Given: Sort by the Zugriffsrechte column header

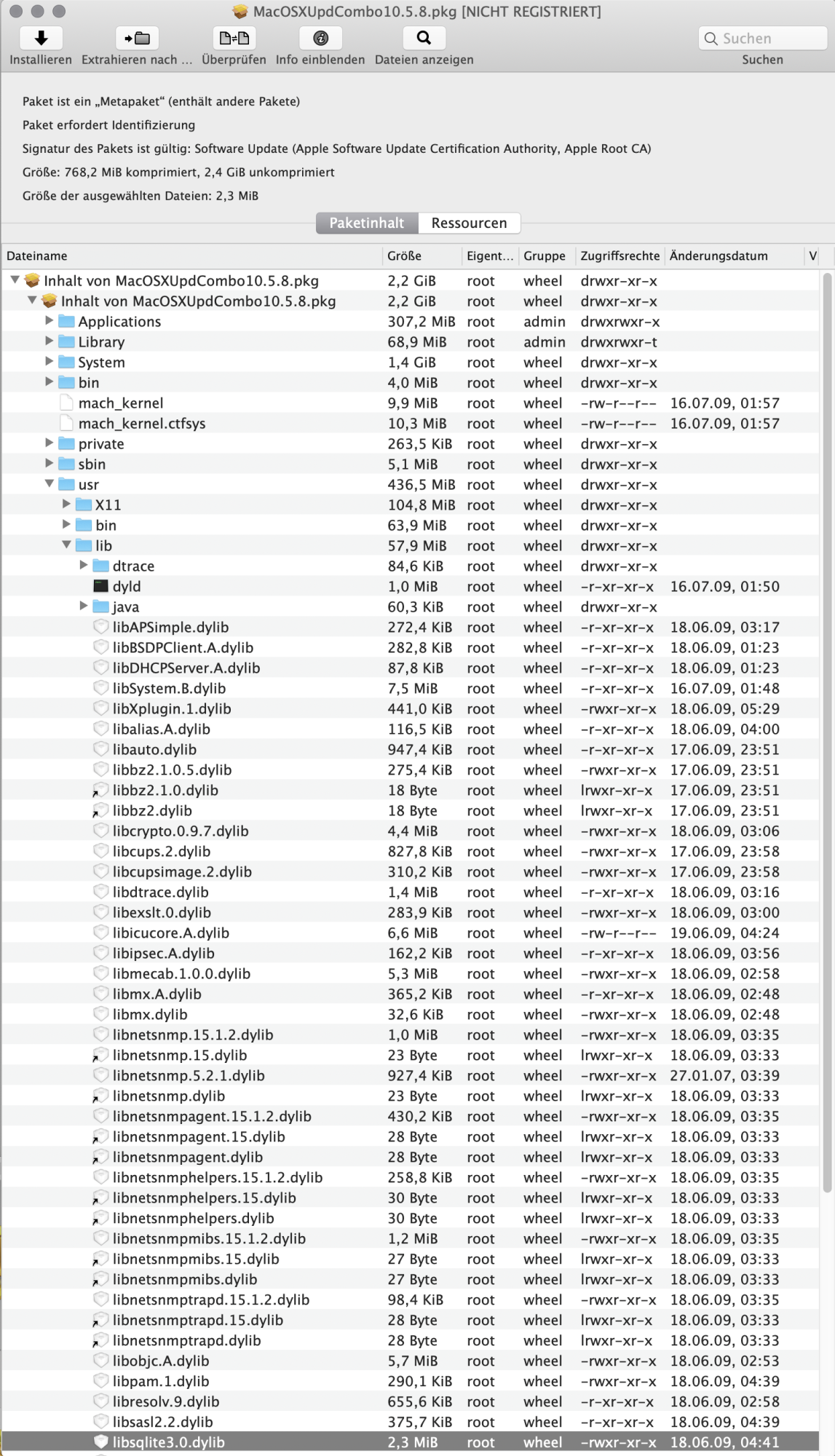Looking at the screenshot, I should 620,256.
